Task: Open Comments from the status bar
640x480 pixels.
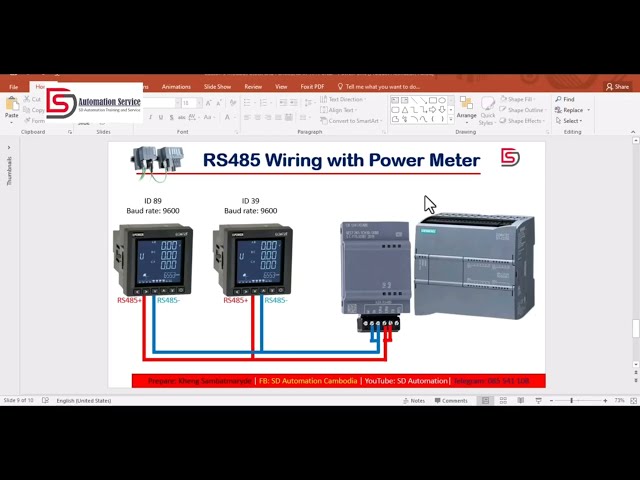Action: [x=451, y=401]
